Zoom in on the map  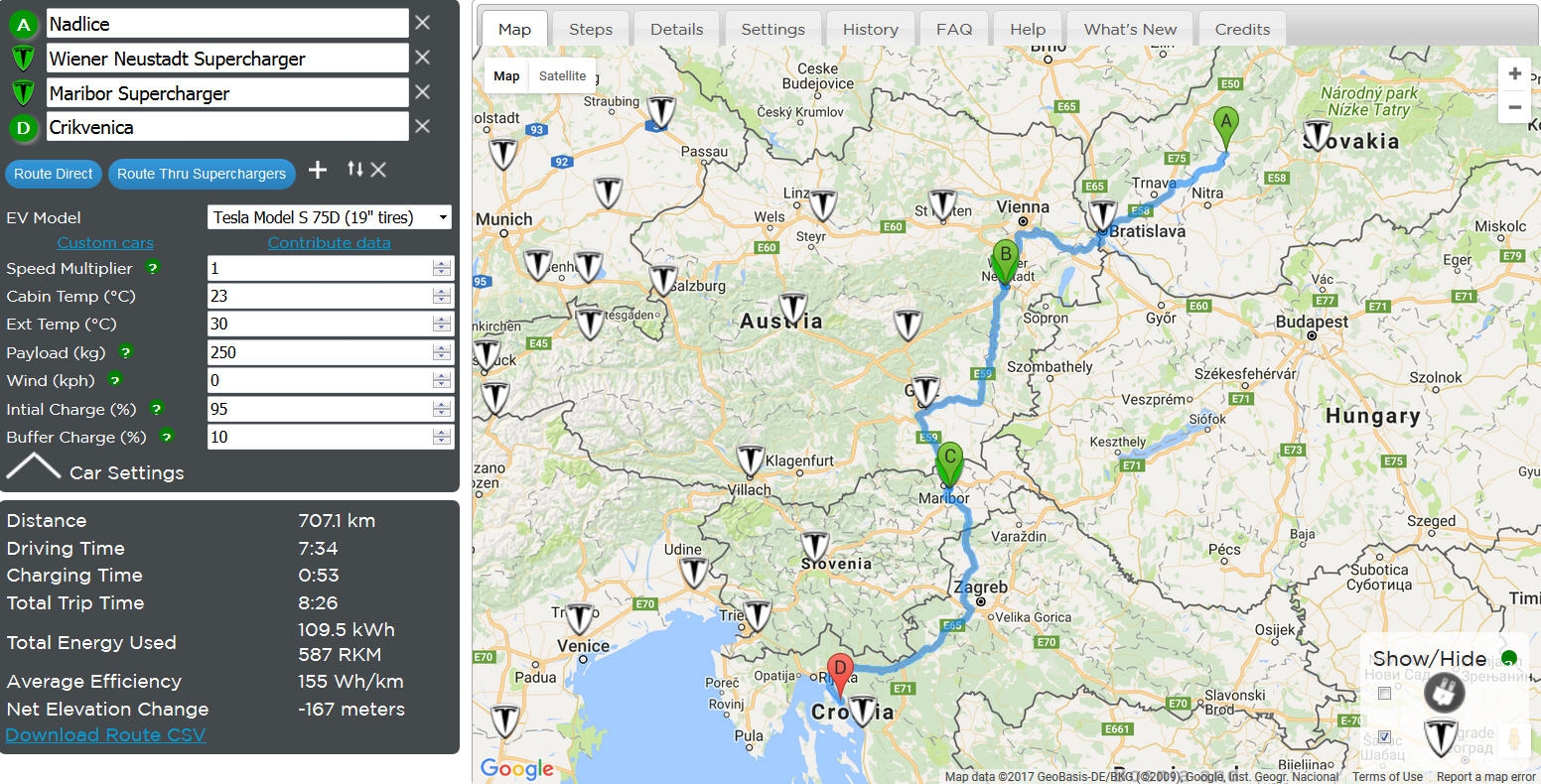[1514, 74]
